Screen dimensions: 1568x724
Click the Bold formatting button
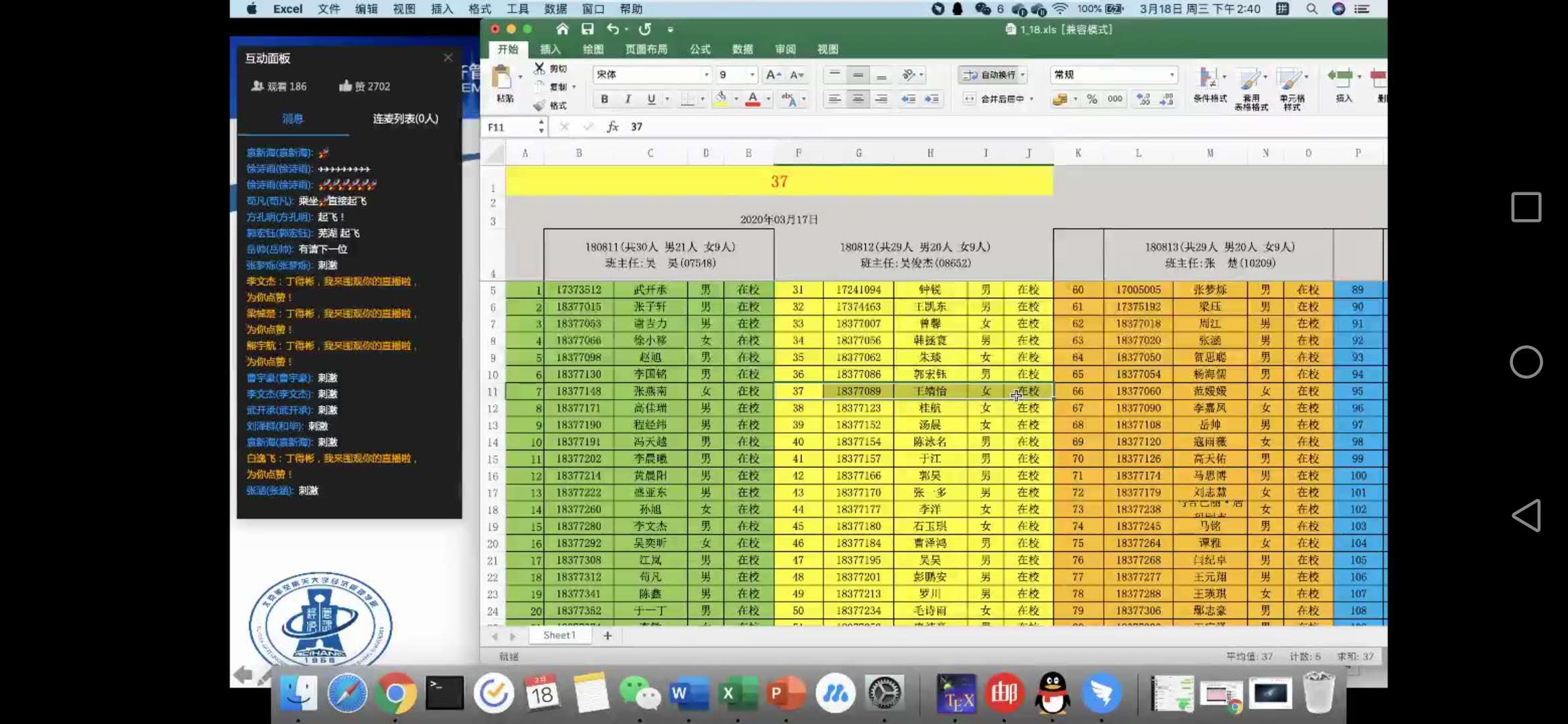(x=604, y=99)
